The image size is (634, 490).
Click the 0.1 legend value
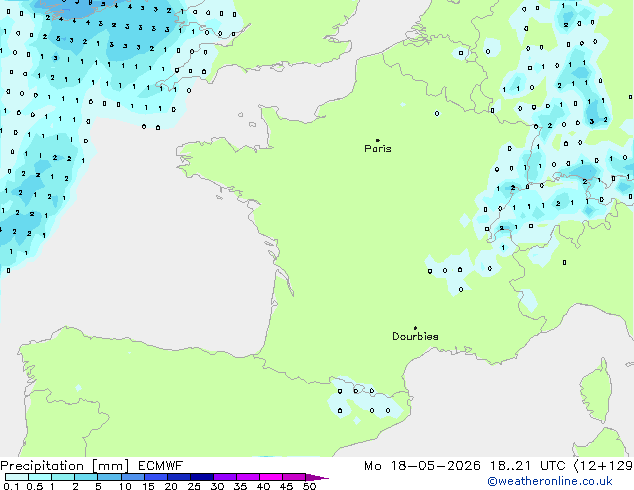[11, 486]
